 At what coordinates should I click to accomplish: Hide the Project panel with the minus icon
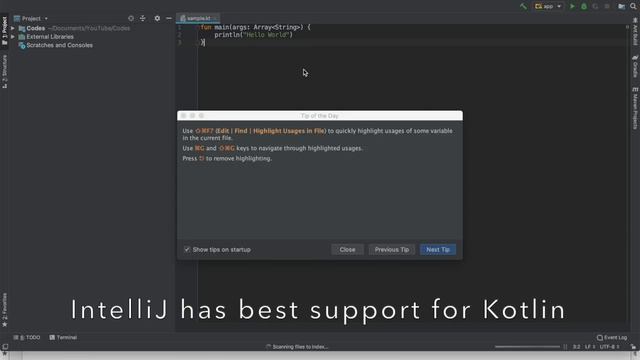[x=169, y=18]
